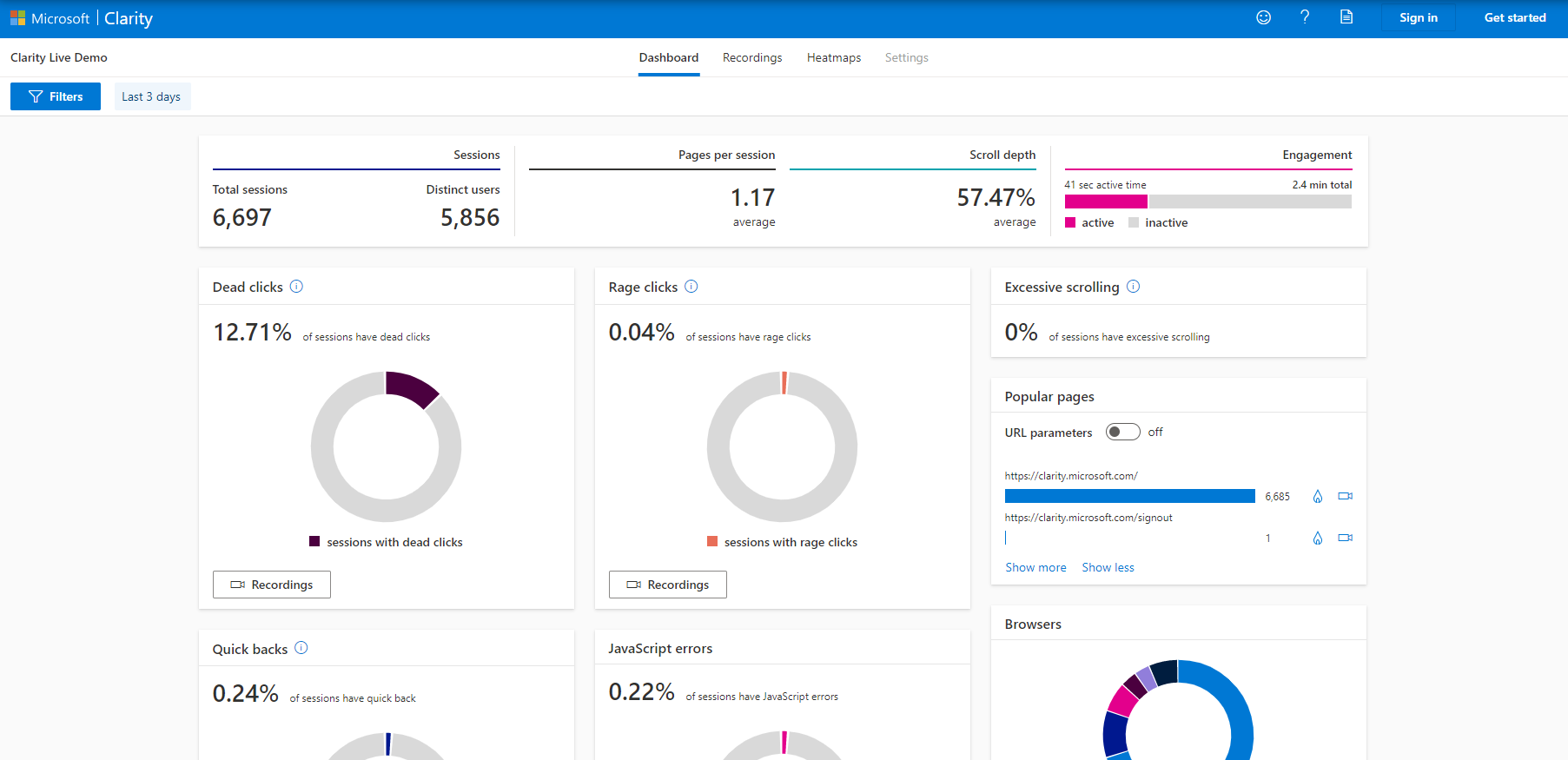Click distinct users value 5,856
1568x760 pixels.
[x=470, y=217]
